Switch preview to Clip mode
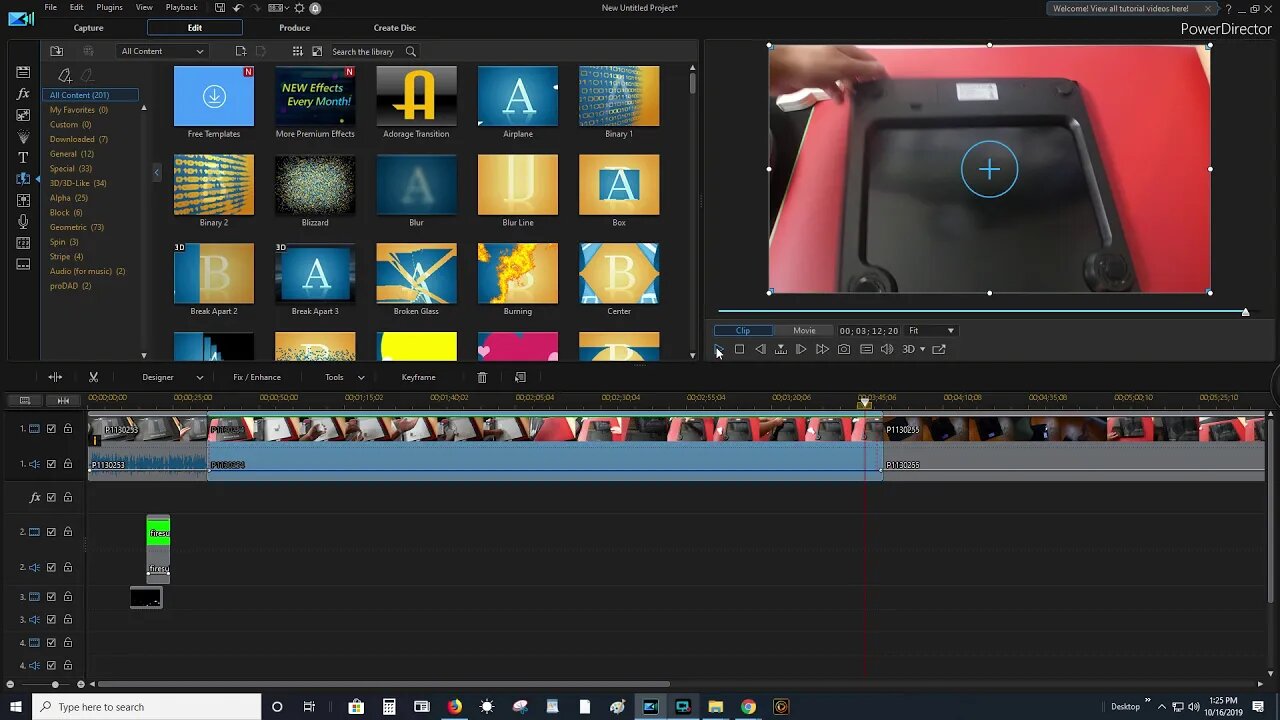1280x720 pixels. tap(743, 331)
